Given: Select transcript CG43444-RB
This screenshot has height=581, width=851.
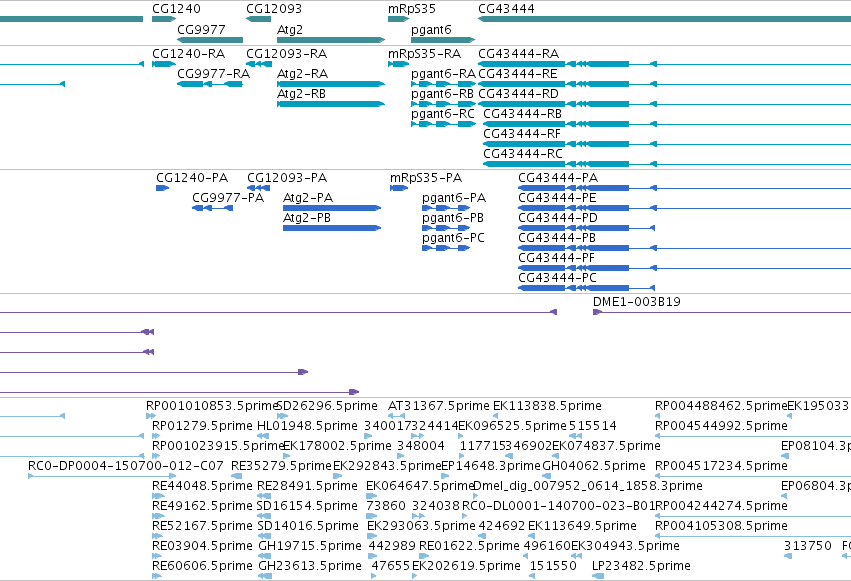Looking at the screenshot, I should coord(523,114).
